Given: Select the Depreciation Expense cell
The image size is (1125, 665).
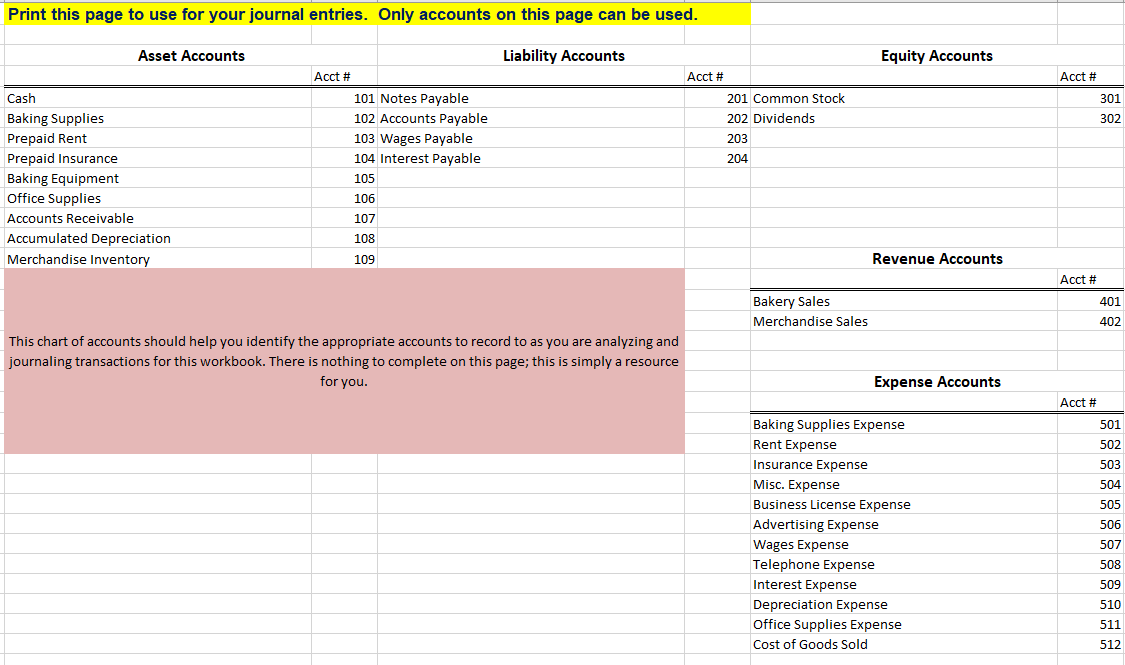Looking at the screenshot, I should click(x=904, y=605).
